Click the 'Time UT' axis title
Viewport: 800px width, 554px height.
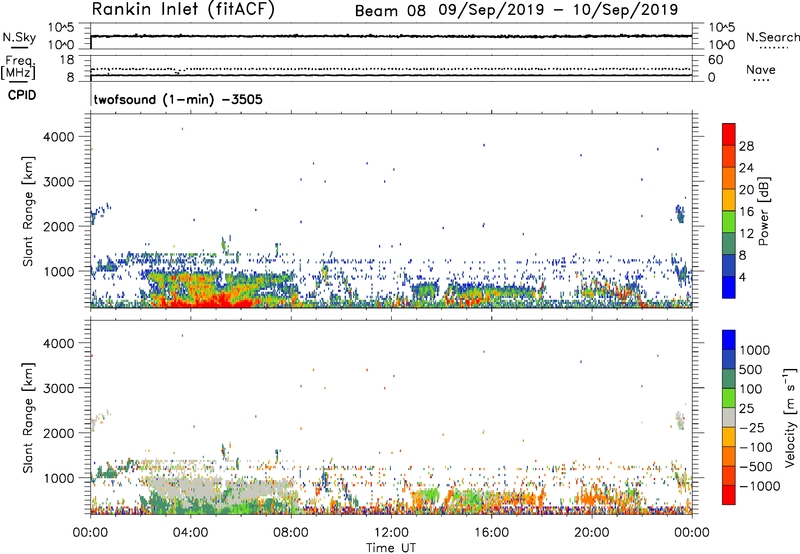tap(391, 548)
